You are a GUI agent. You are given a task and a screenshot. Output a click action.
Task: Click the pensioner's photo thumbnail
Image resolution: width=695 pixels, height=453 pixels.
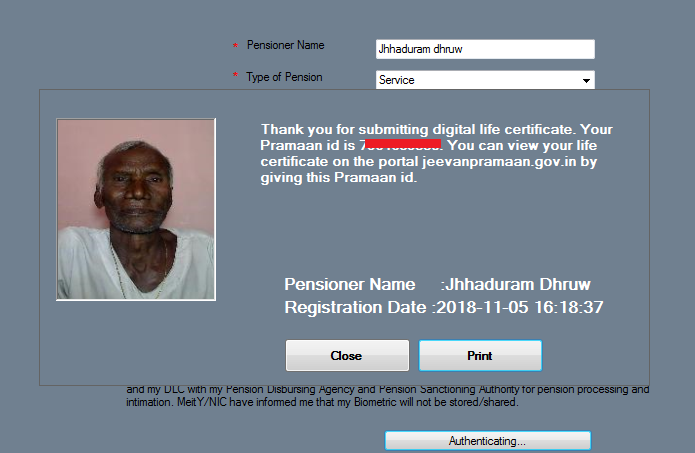[x=136, y=209]
